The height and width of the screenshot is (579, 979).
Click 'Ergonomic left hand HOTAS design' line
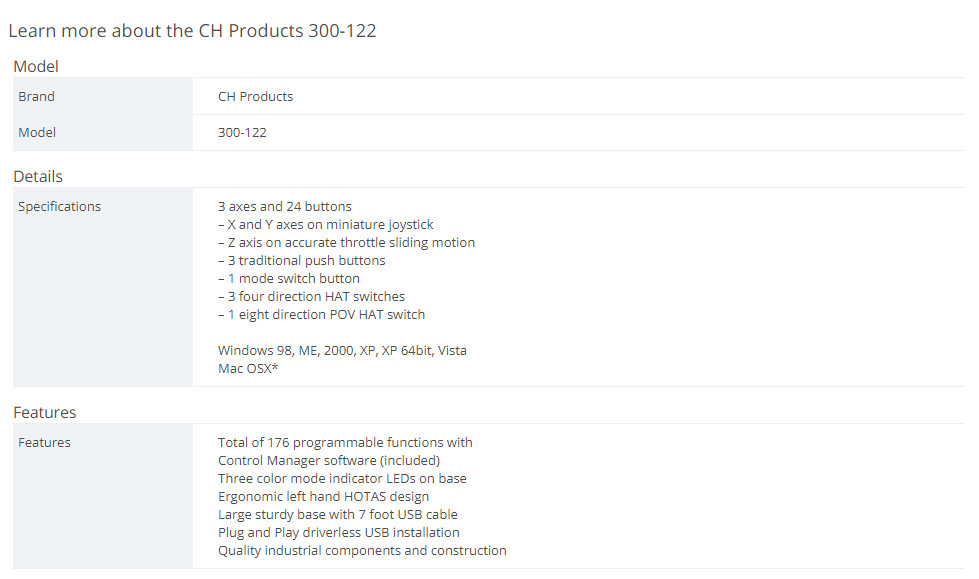(323, 497)
